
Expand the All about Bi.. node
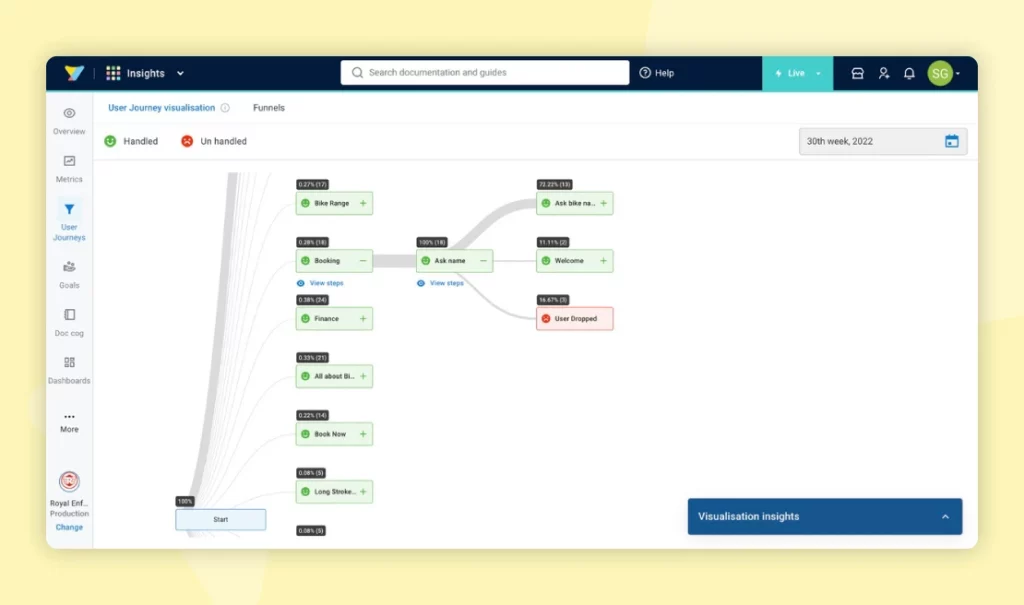[363, 376]
